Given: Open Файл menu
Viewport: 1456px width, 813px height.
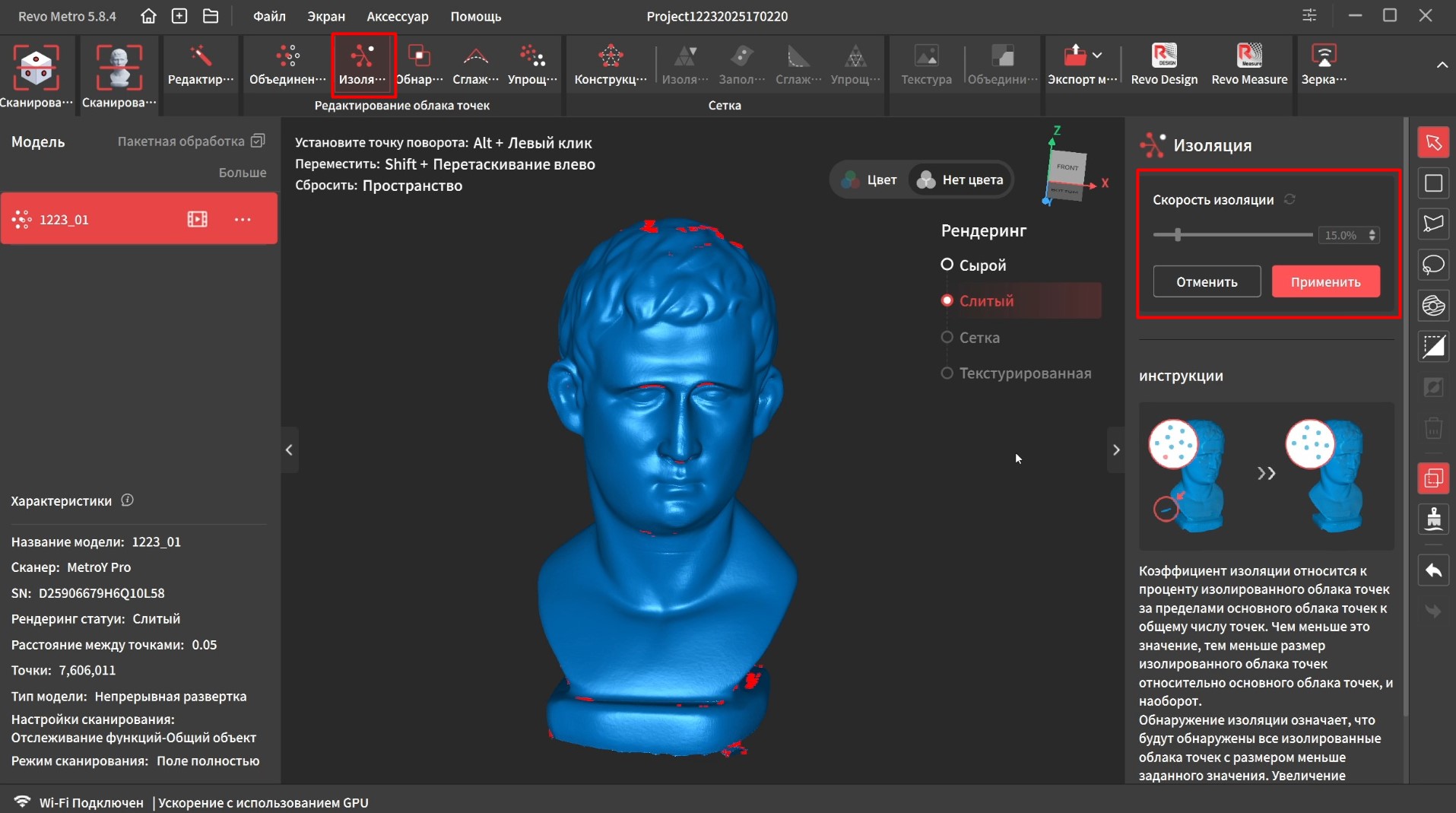Looking at the screenshot, I should click(269, 16).
